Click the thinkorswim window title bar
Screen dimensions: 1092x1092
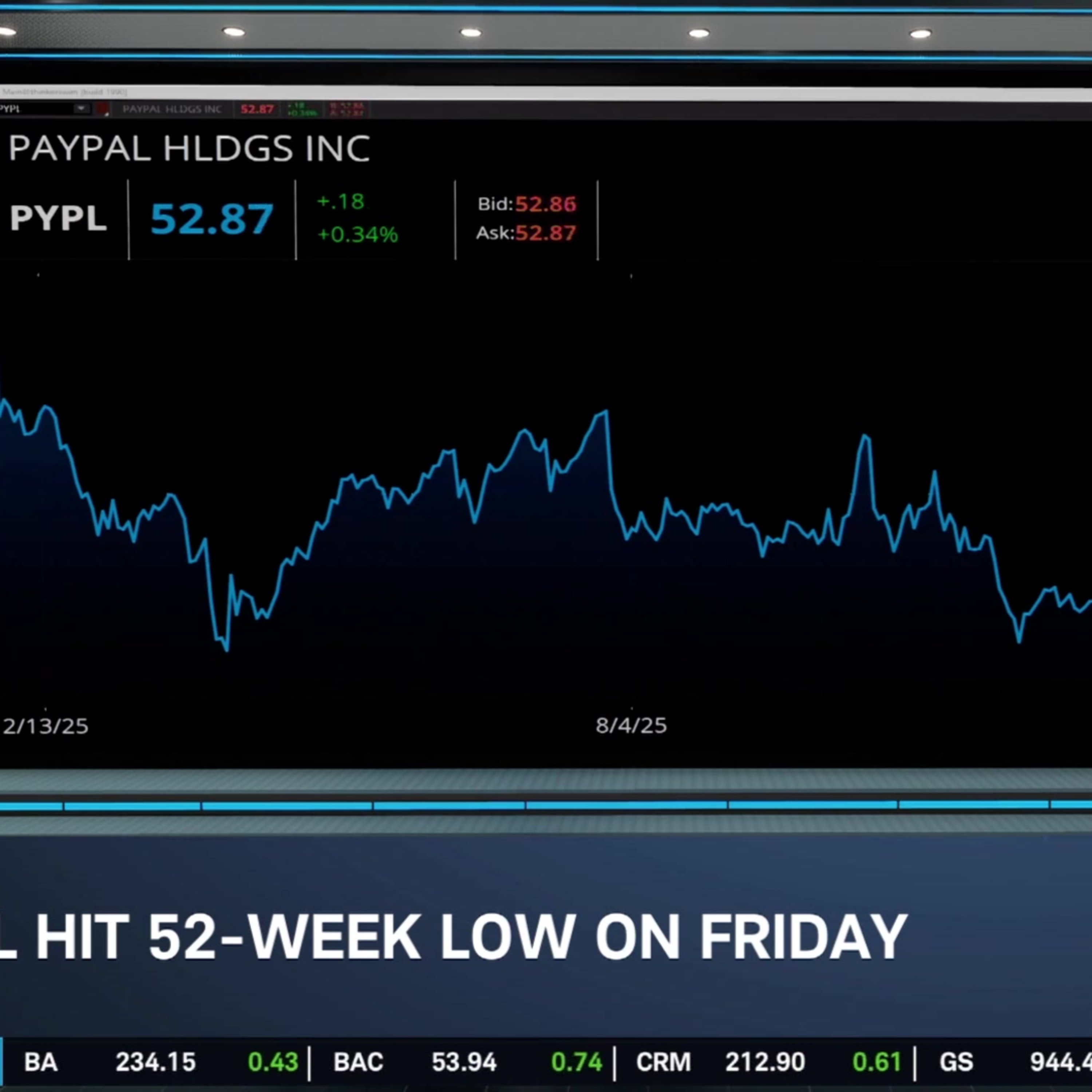pyautogui.click(x=509, y=92)
